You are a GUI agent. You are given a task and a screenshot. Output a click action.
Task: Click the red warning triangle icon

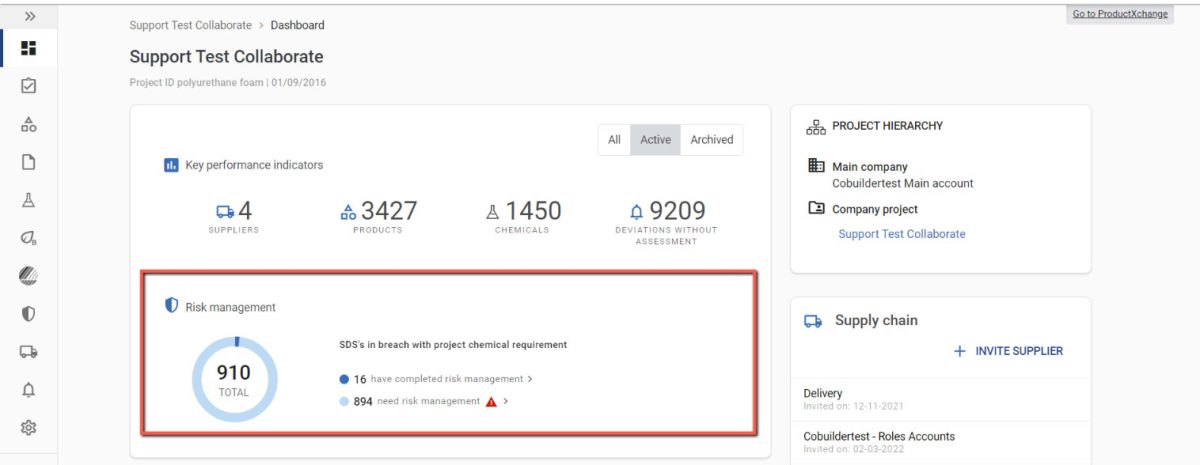pos(491,401)
